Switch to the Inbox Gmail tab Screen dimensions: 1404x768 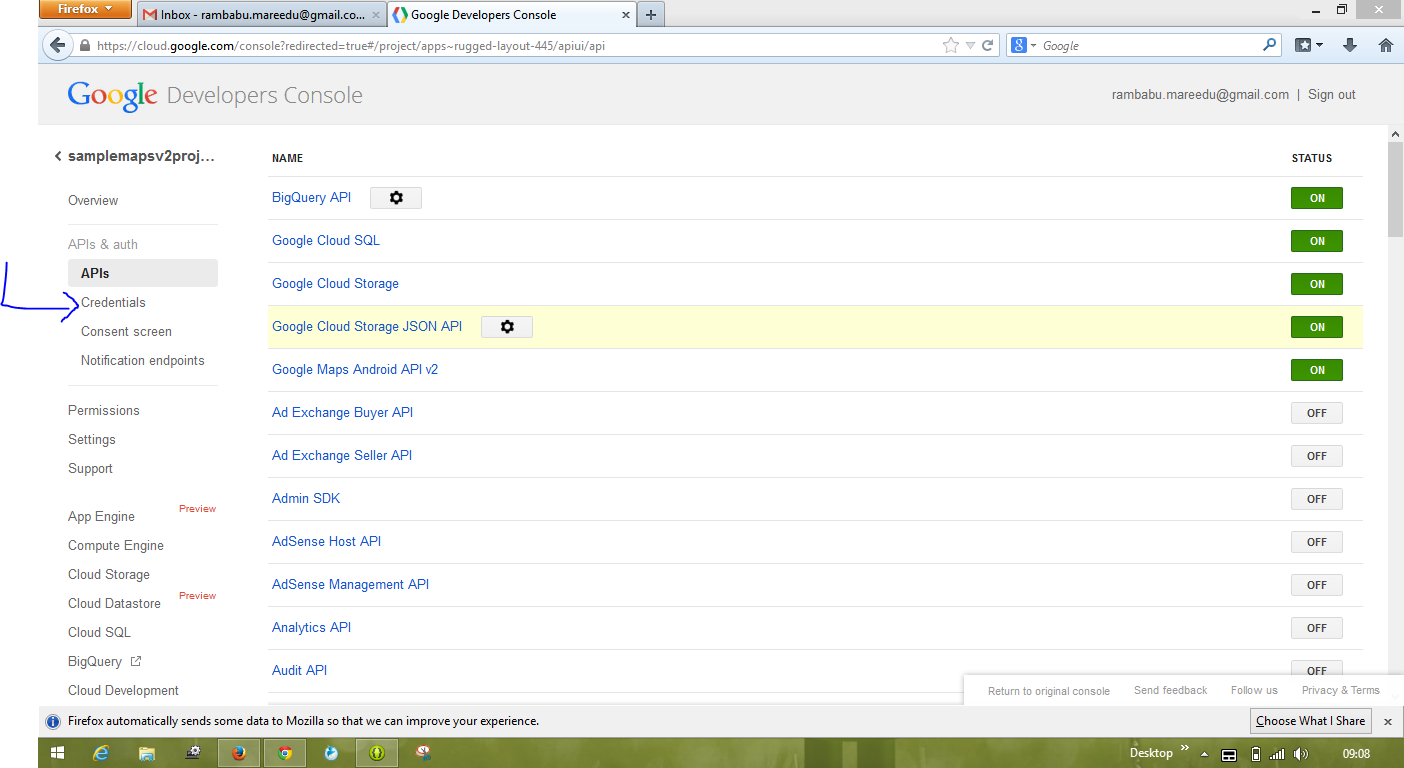pyautogui.click(x=260, y=15)
